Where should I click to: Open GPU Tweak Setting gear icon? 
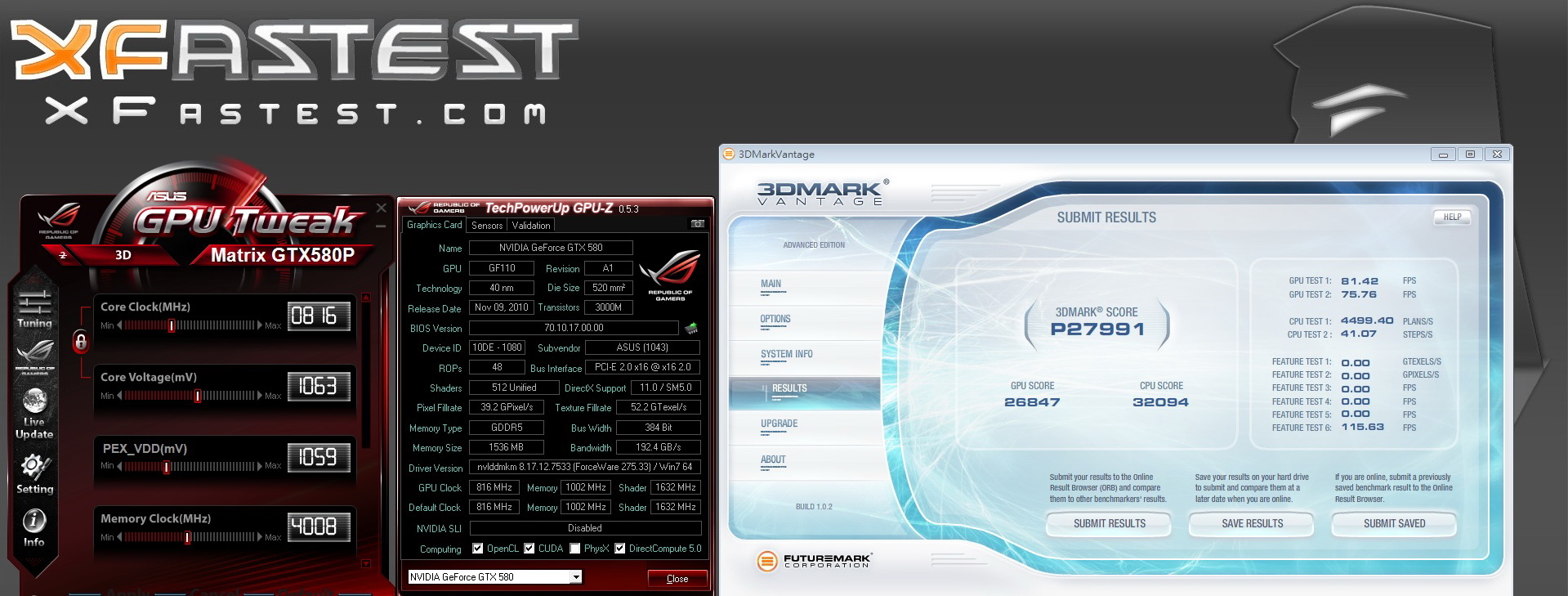[34, 467]
